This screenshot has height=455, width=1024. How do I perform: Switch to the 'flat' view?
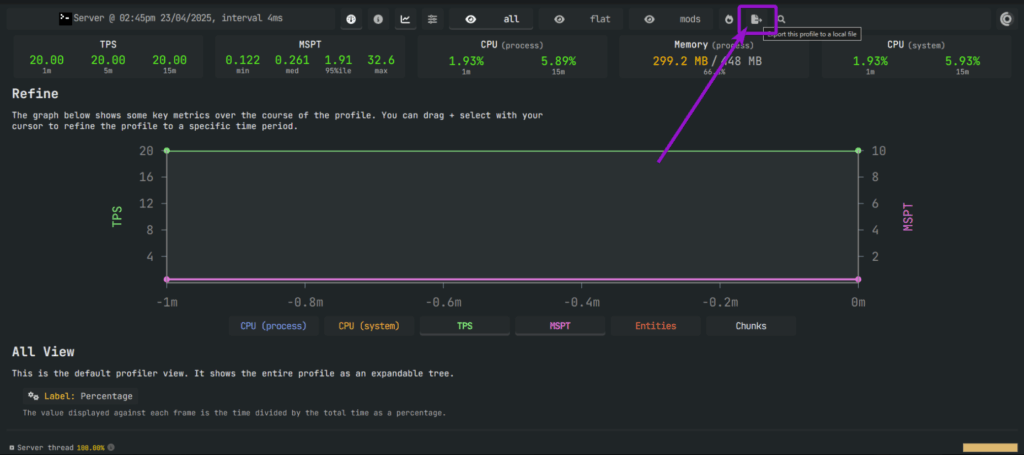581,20
